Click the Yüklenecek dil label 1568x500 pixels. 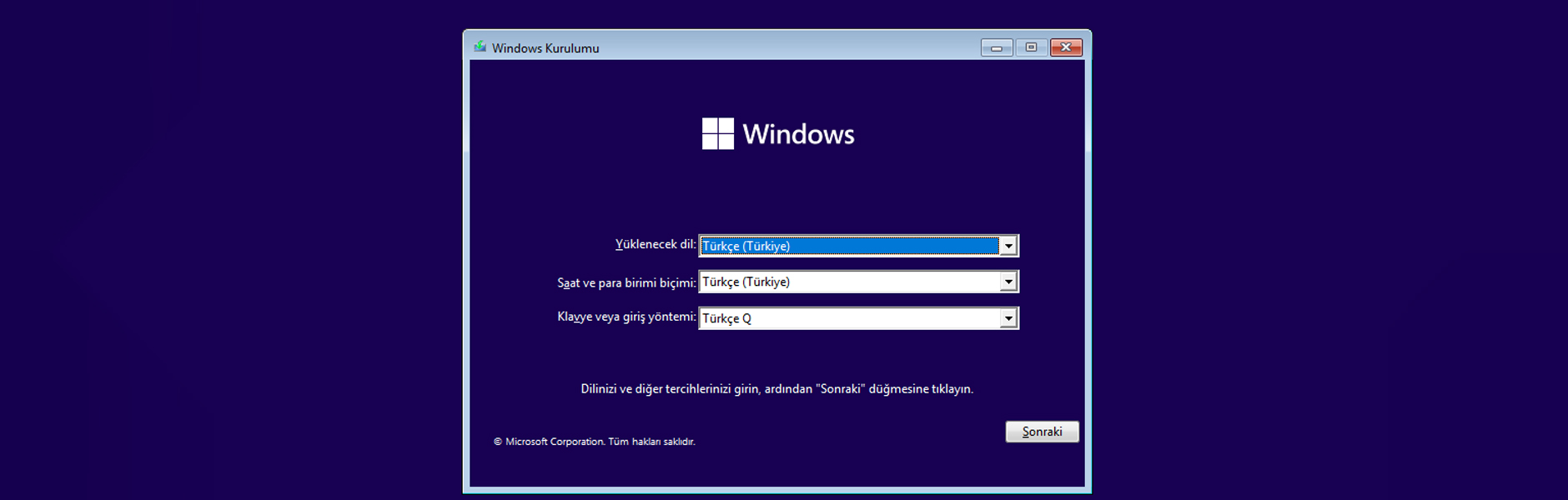(x=656, y=244)
